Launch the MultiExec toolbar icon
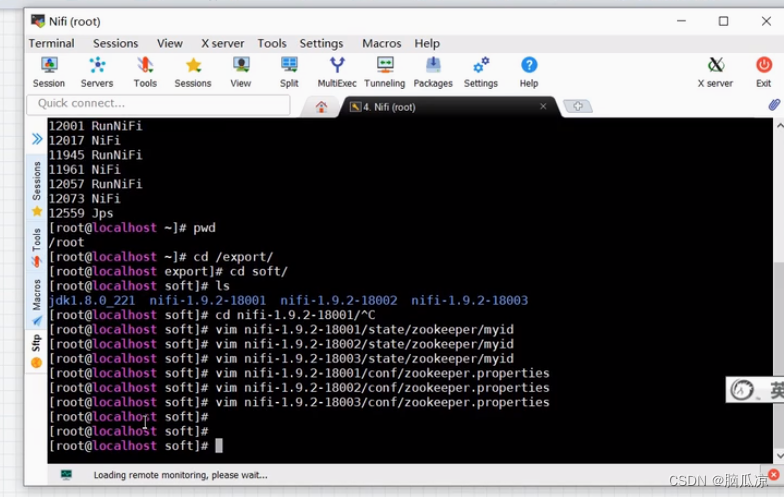The image size is (784, 497). (x=337, y=72)
